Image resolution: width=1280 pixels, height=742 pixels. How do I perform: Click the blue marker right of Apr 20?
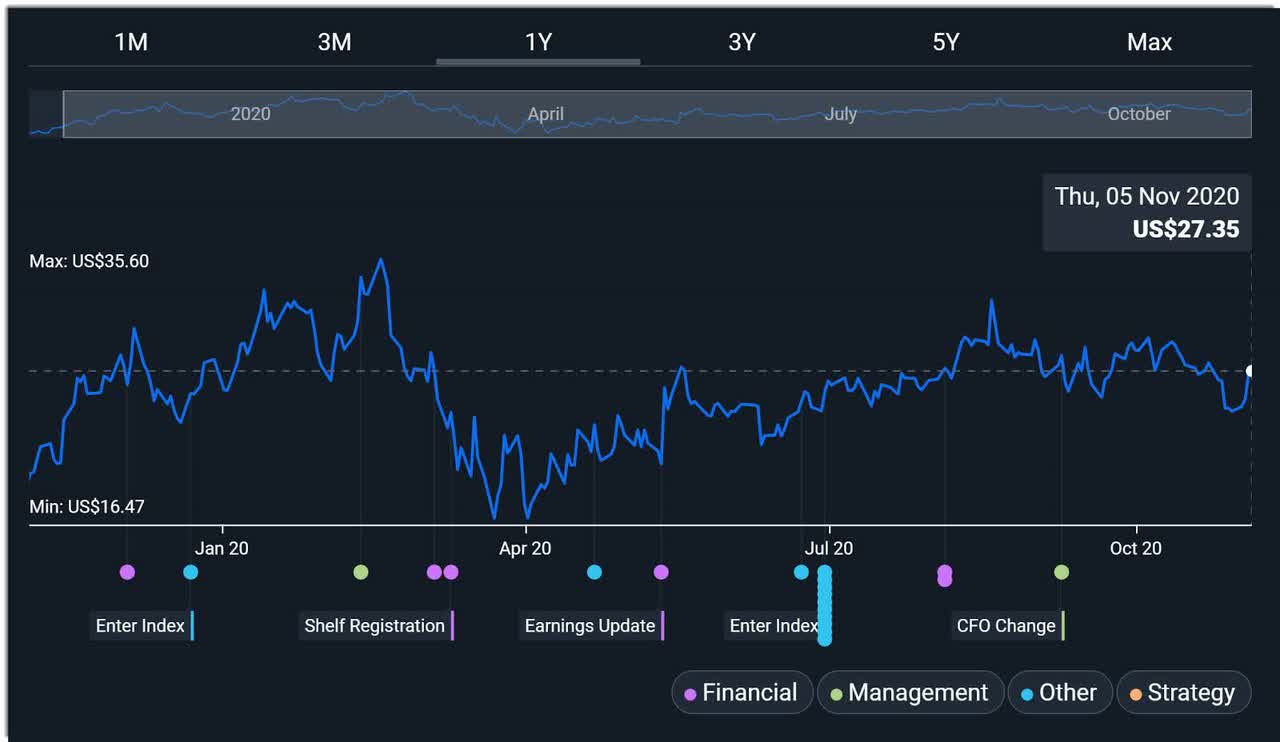click(594, 572)
